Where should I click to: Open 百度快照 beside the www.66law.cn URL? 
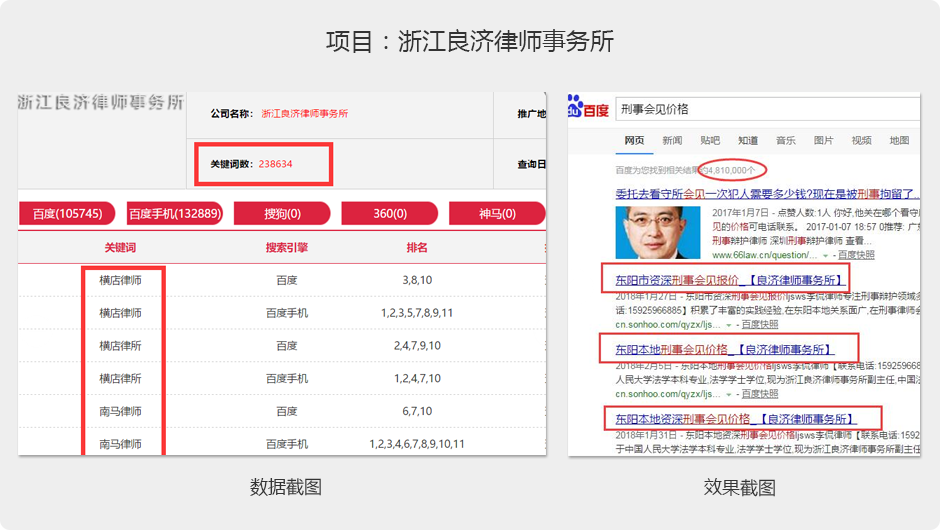pyautogui.click(x=856, y=255)
